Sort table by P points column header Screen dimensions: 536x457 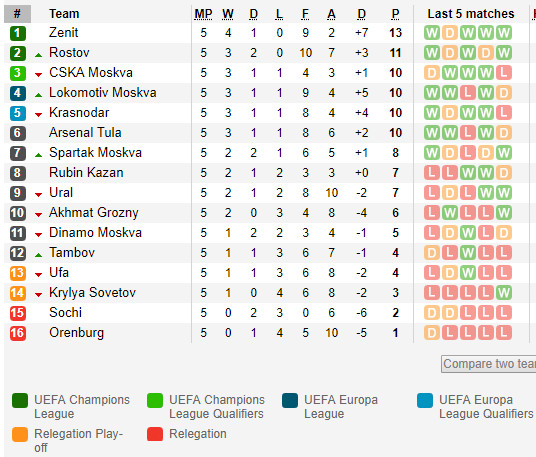[396, 14]
